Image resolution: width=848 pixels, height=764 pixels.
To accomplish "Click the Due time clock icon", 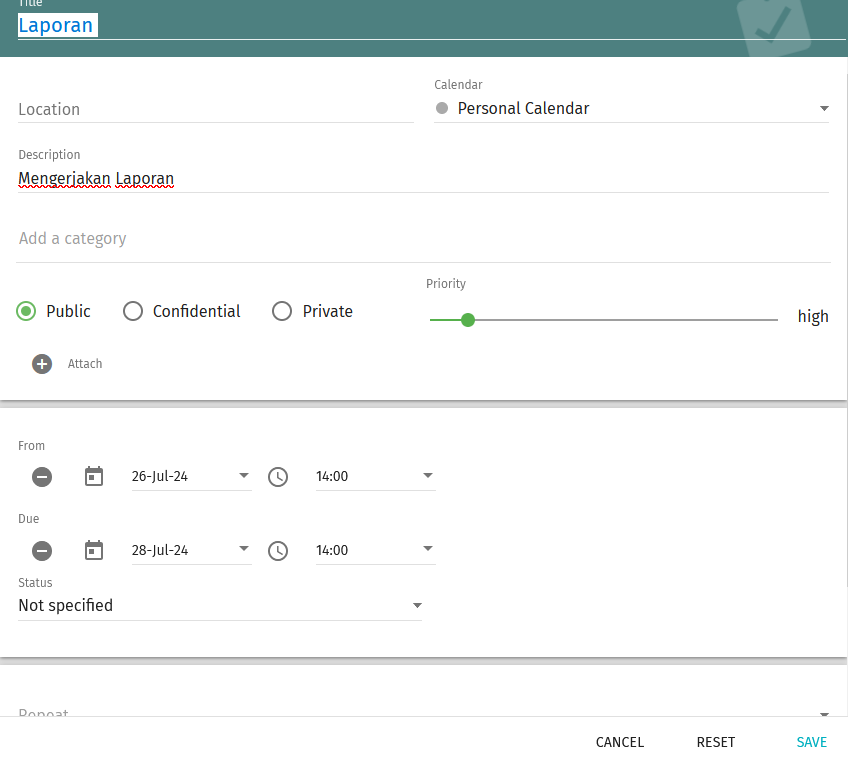I will pyautogui.click(x=278, y=551).
